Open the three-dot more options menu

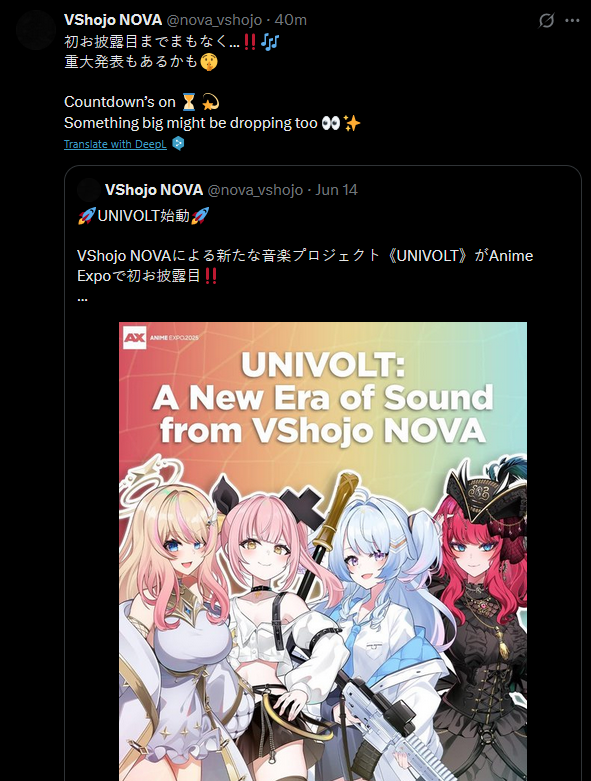click(572, 20)
